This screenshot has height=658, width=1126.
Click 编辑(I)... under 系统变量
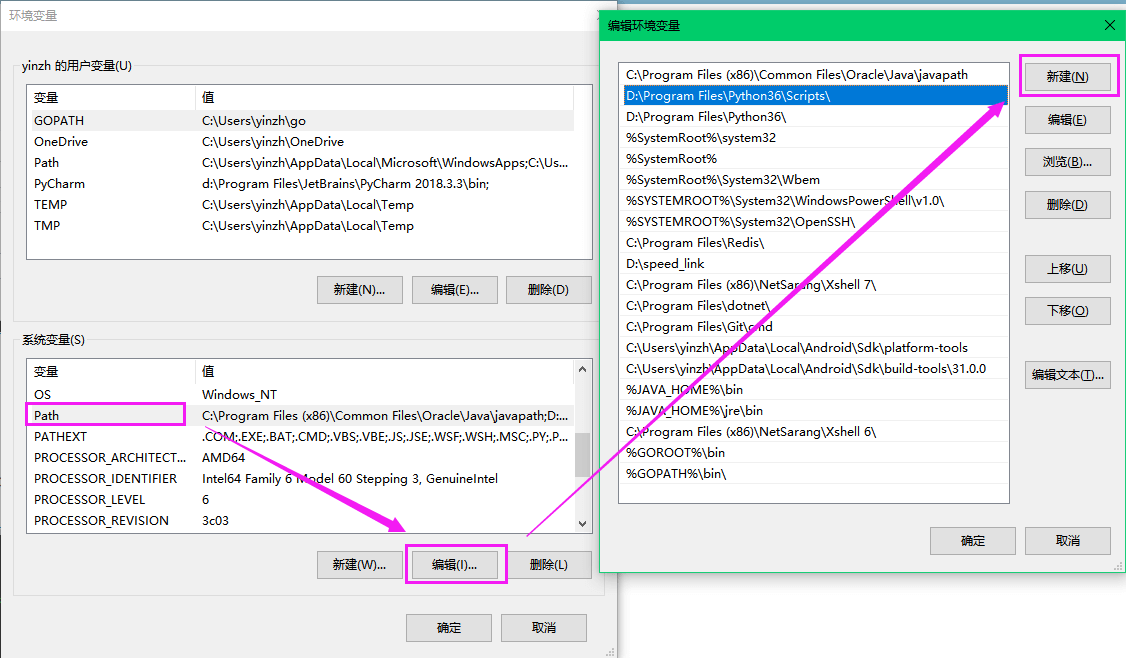456,564
